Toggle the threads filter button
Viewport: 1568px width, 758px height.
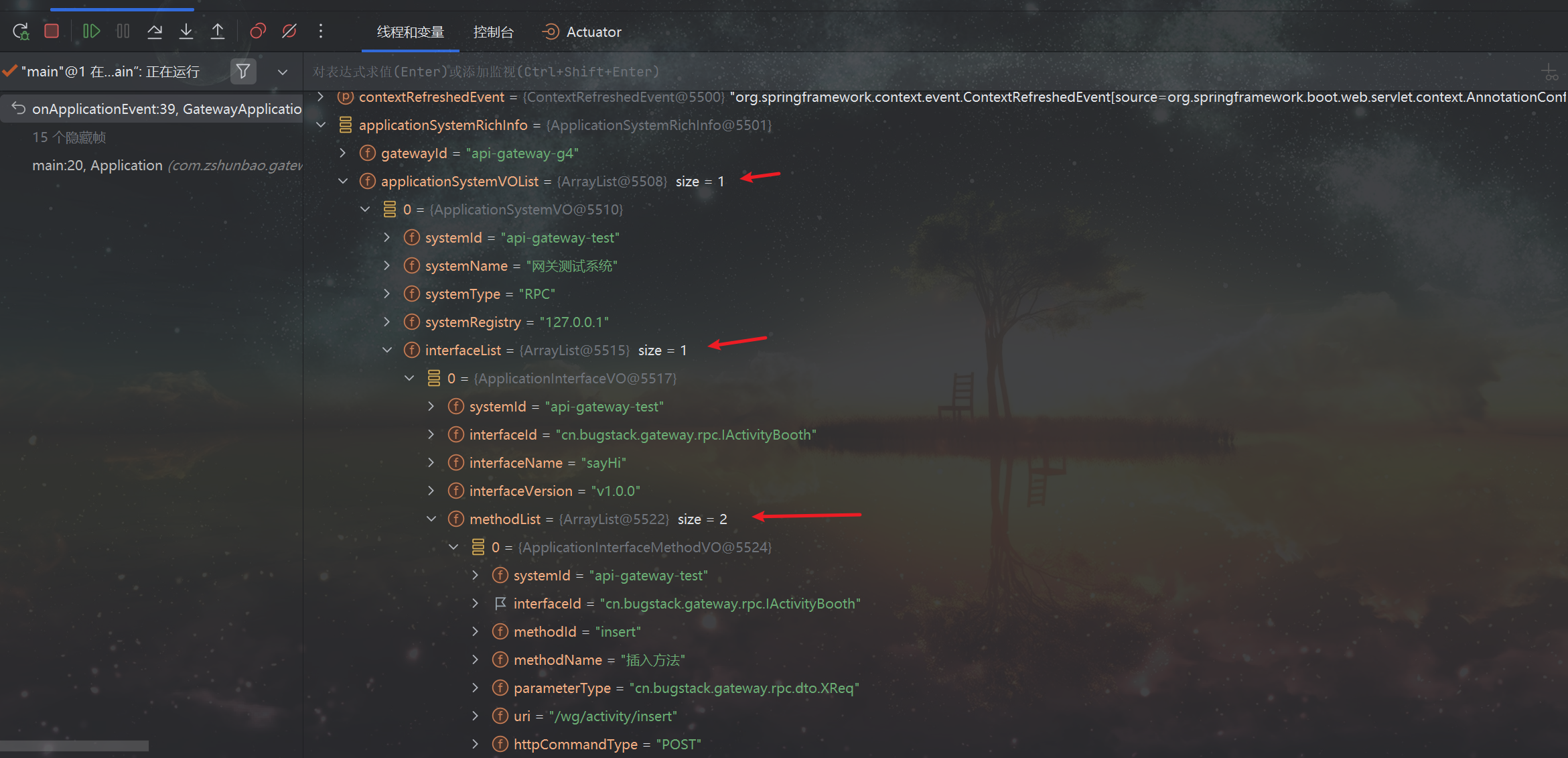click(243, 71)
